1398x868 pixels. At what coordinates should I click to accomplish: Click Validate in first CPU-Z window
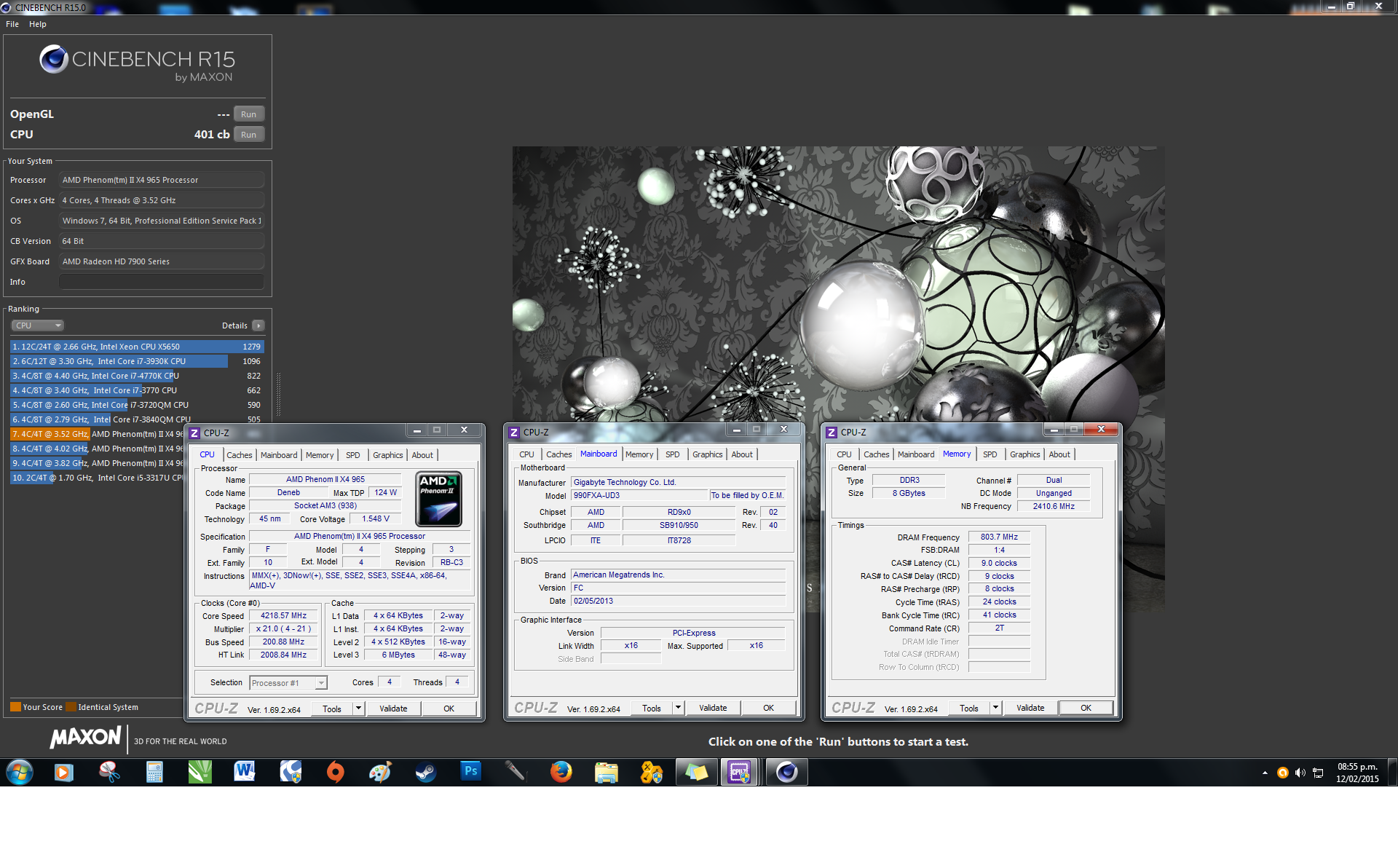393,709
